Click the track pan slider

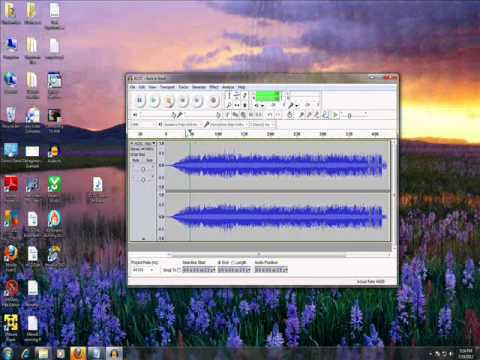click(x=143, y=180)
